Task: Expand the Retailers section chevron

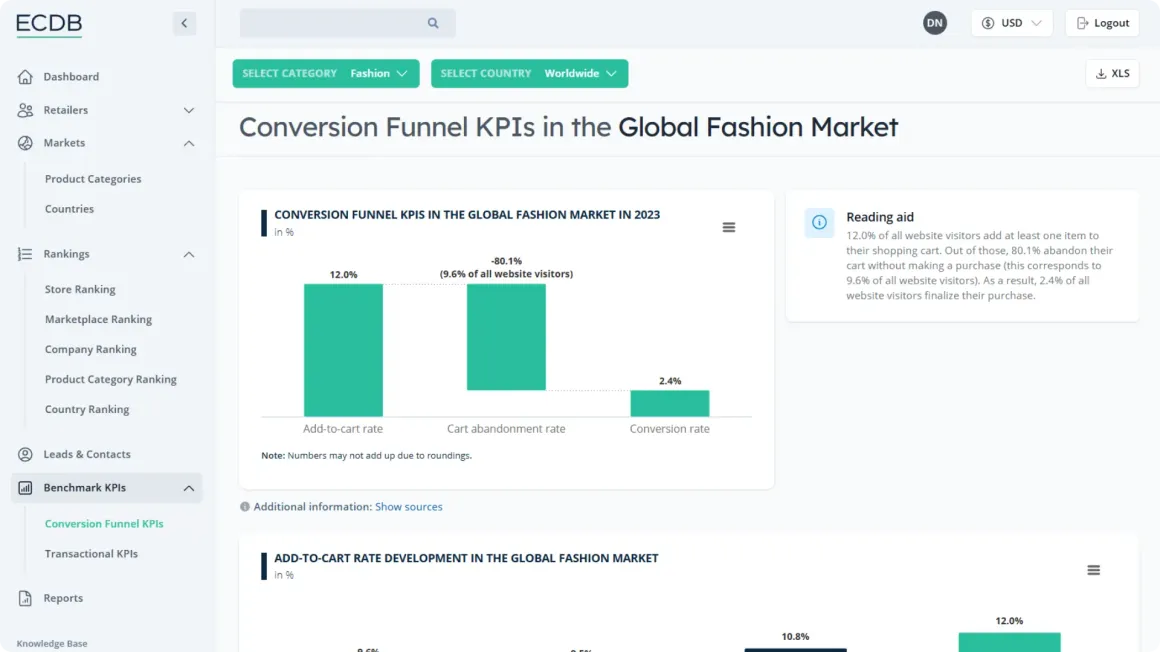Action: coord(189,110)
